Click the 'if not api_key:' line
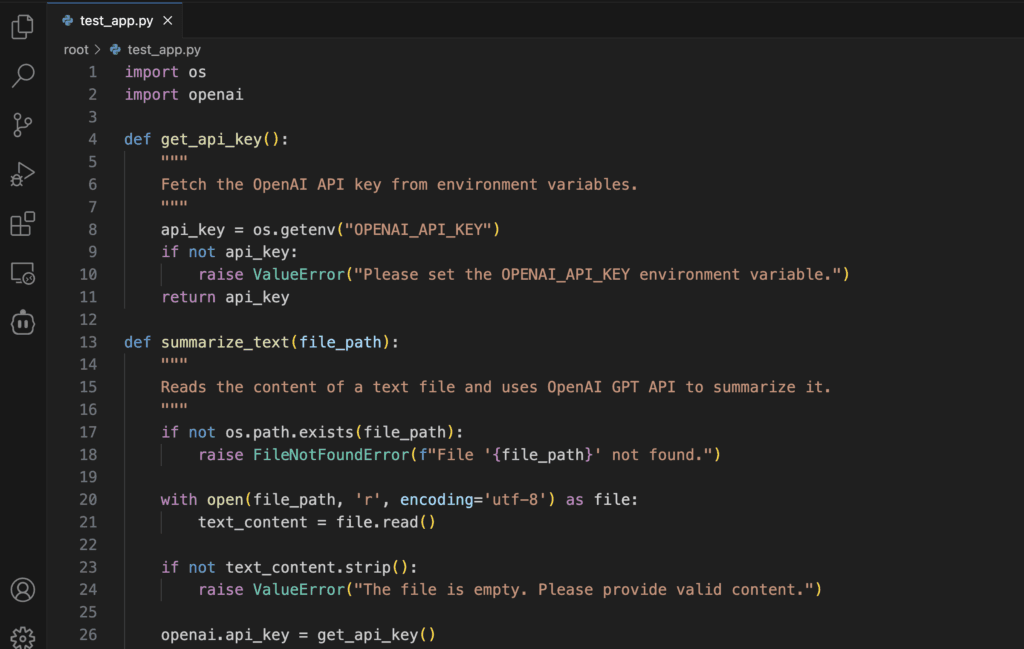The height and width of the screenshot is (649, 1024). 229,252
